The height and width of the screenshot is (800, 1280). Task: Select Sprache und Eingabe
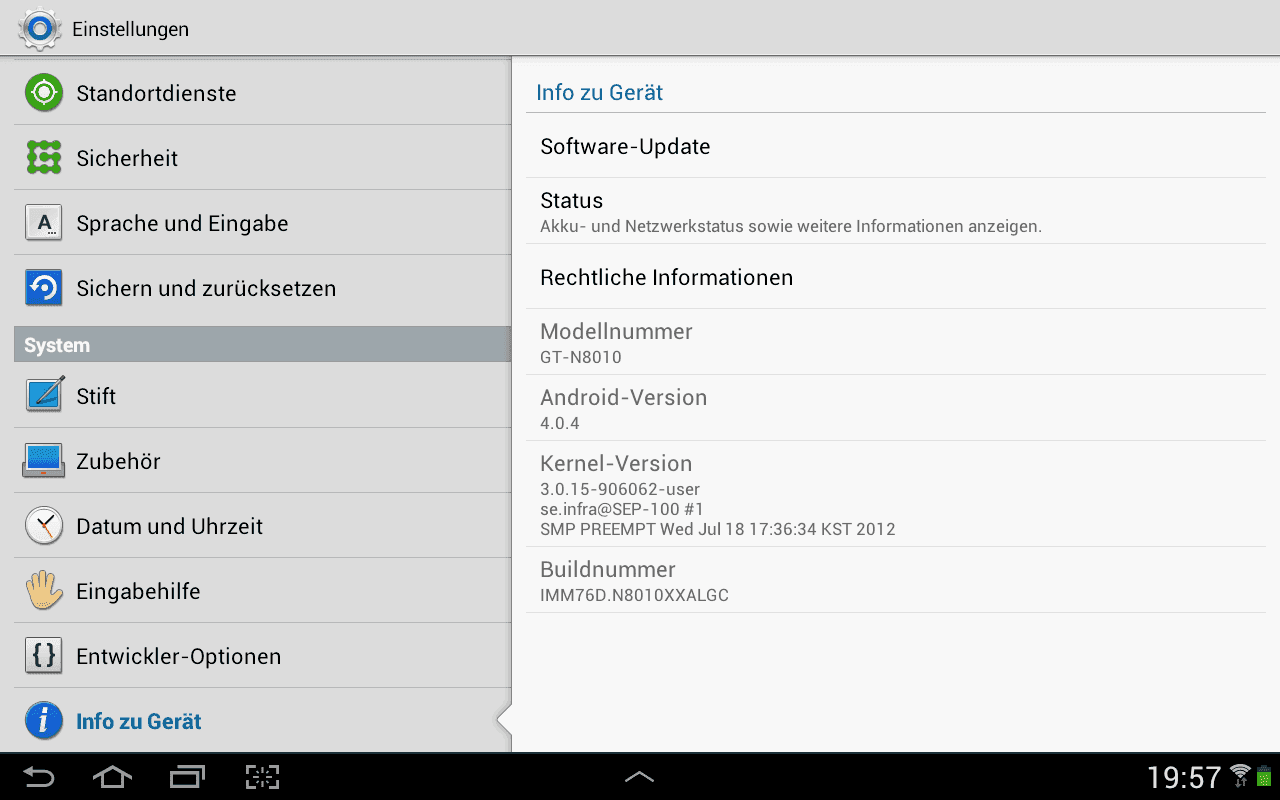(x=263, y=223)
